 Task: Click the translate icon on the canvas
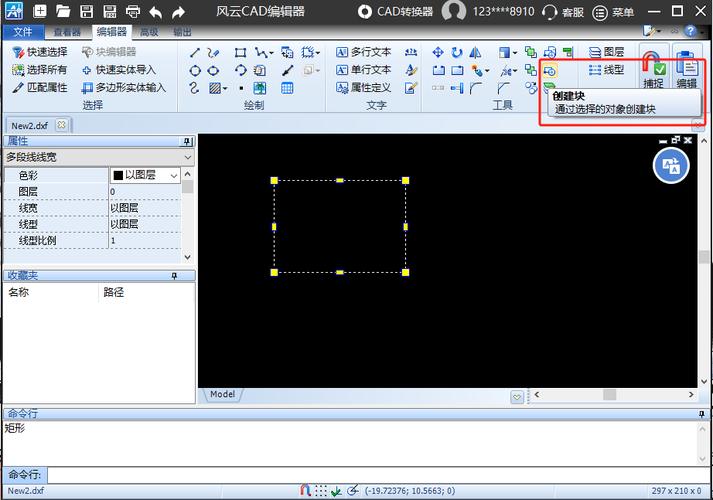(x=671, y=166)
